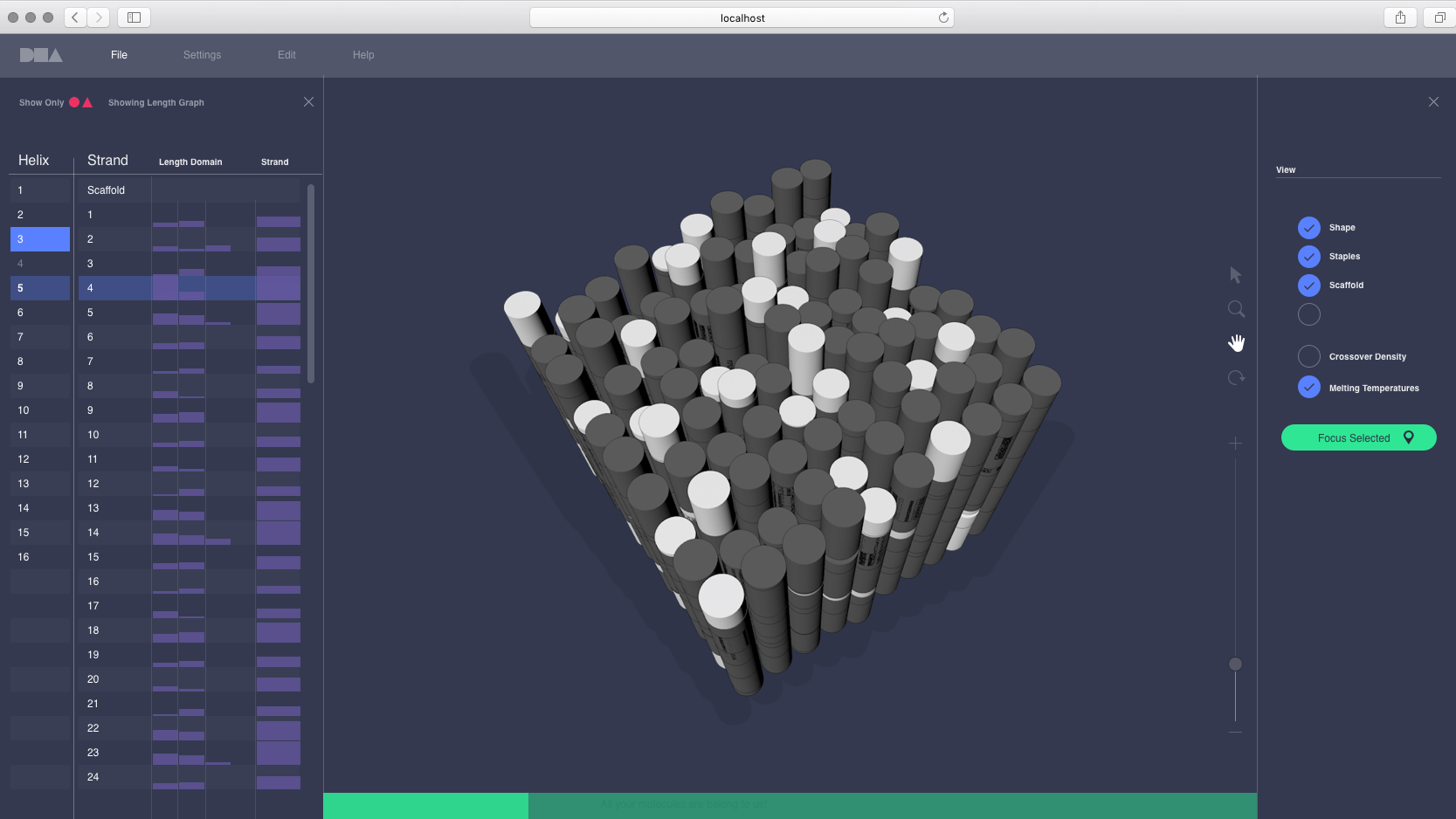
Task: Uncheck the Shape view option
Action: point(1308,228)
